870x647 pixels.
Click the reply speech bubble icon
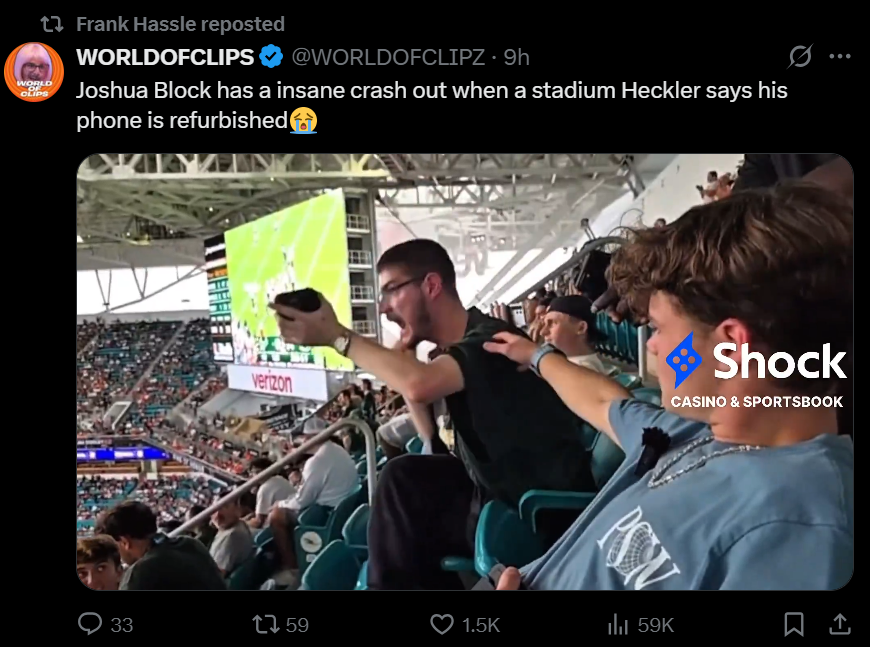click(x=90, y=624)
